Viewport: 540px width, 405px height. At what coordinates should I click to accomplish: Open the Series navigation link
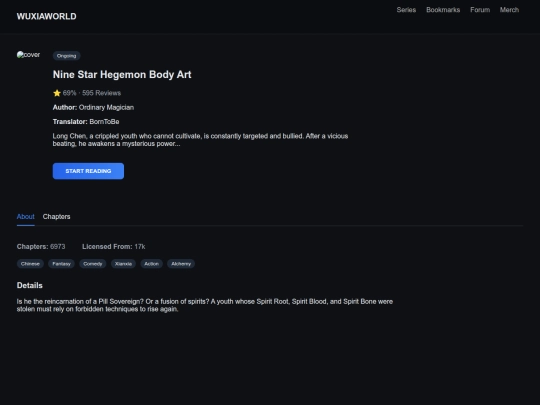tap(406, 10)
